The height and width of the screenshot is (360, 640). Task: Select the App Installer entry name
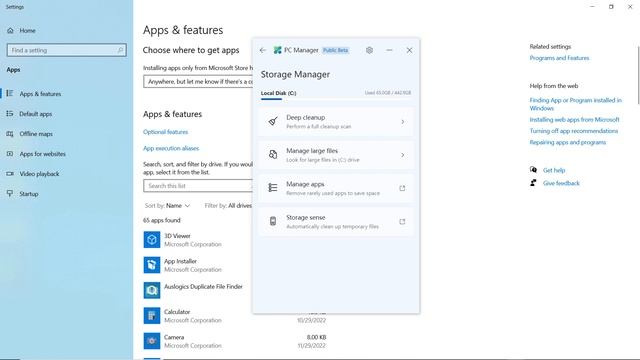[180, 261]
